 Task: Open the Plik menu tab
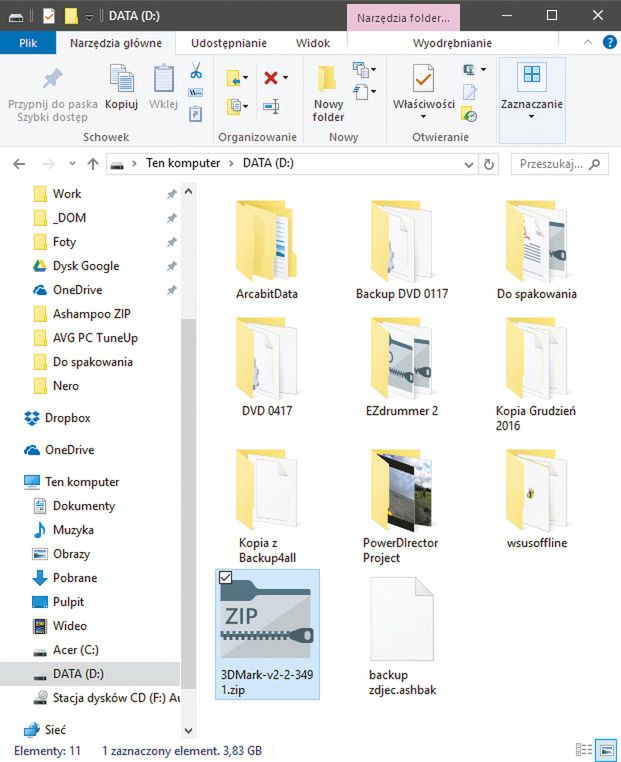coord(28,43)
